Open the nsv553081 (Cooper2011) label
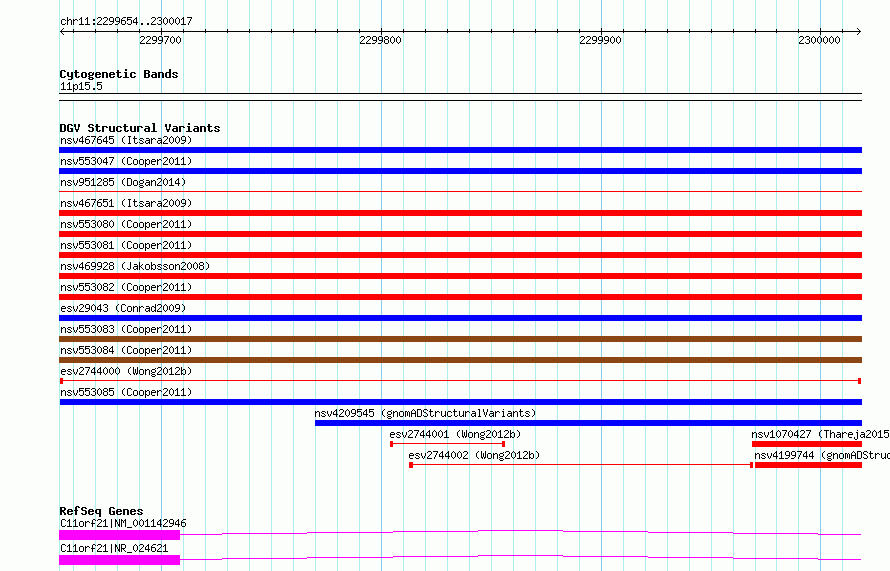This screenshot has width=890, height=571. click(126, 245)
